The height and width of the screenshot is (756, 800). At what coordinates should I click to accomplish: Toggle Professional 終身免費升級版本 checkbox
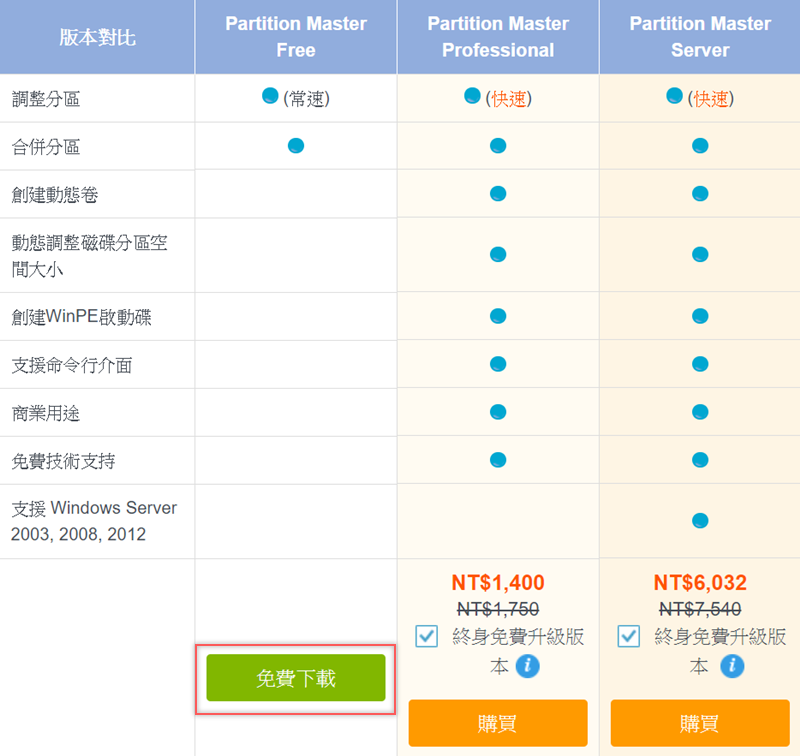[x=427, y=636]
